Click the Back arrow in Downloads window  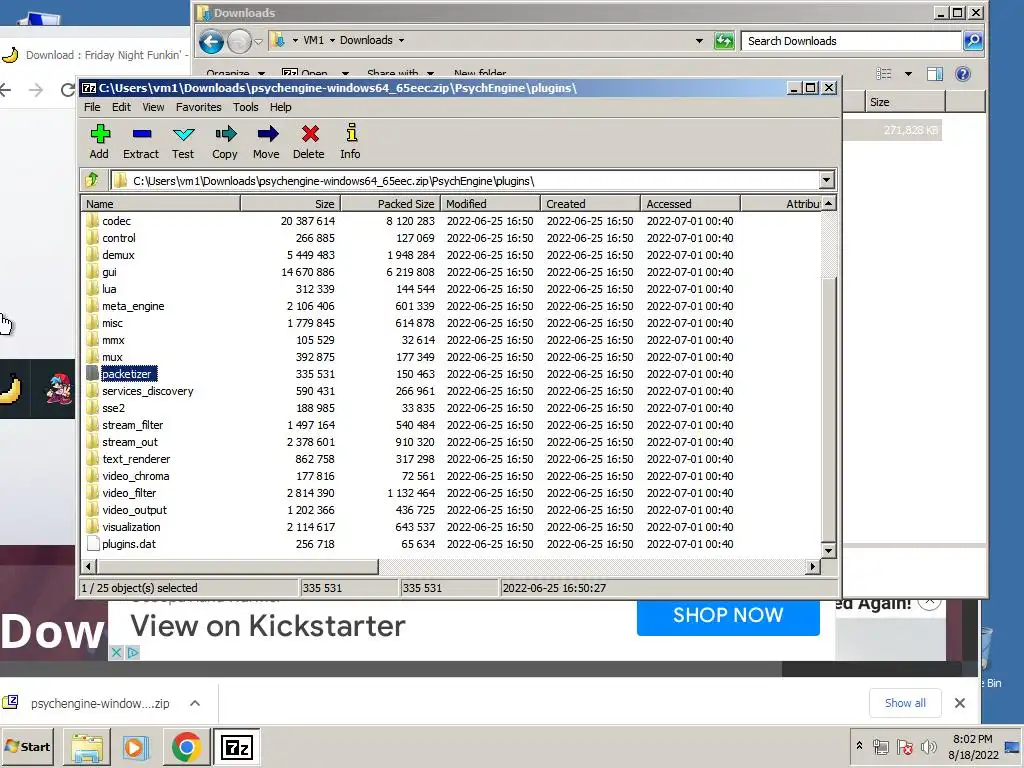(212, 41)
